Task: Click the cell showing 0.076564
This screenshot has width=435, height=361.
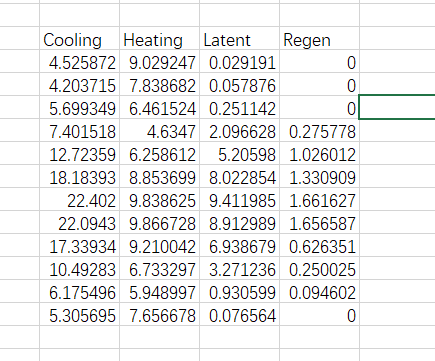Action: [x=239, y=314]
